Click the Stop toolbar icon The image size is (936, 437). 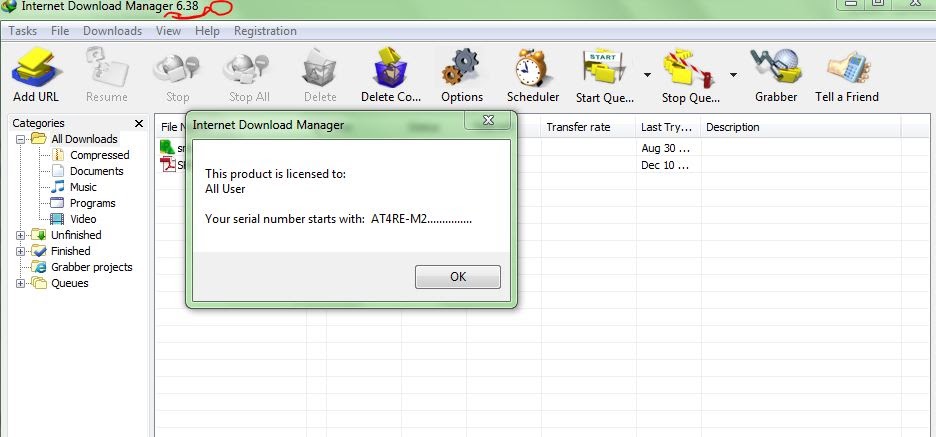(177, 67)
